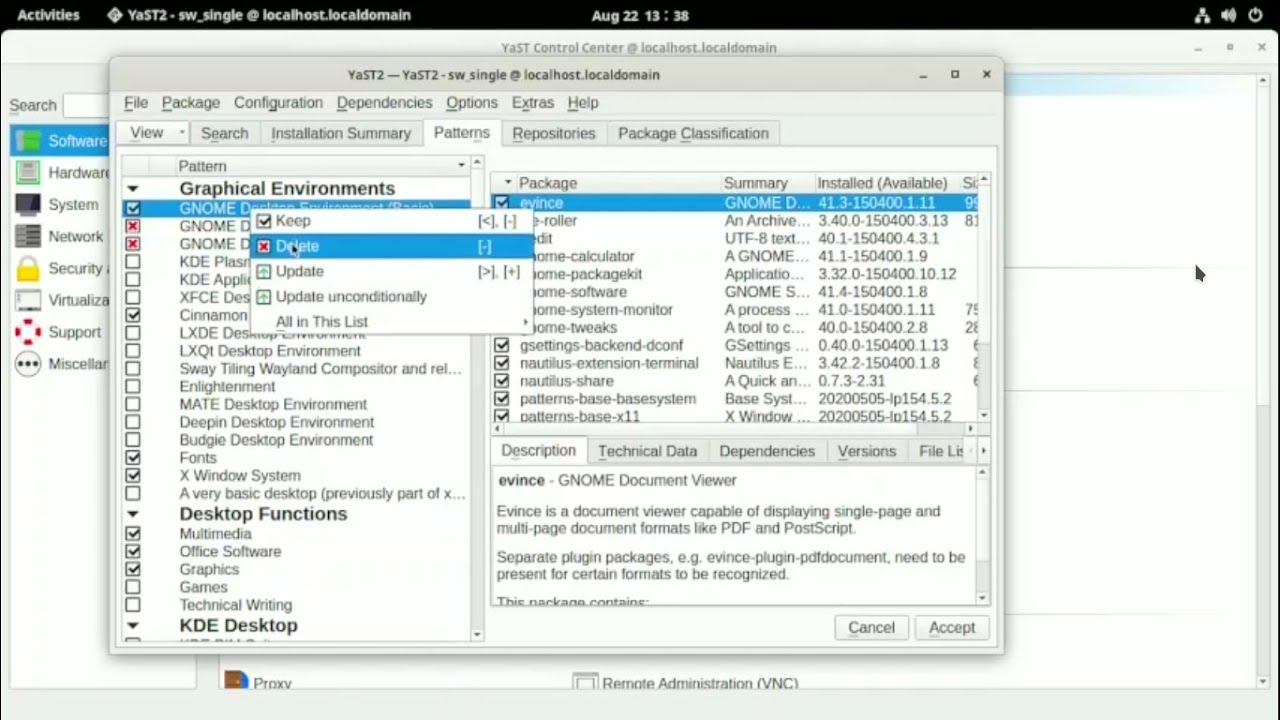This screenshot has width=1280, height=720.
Task: Click the Cancel button
Action: [x=871, y=627]
